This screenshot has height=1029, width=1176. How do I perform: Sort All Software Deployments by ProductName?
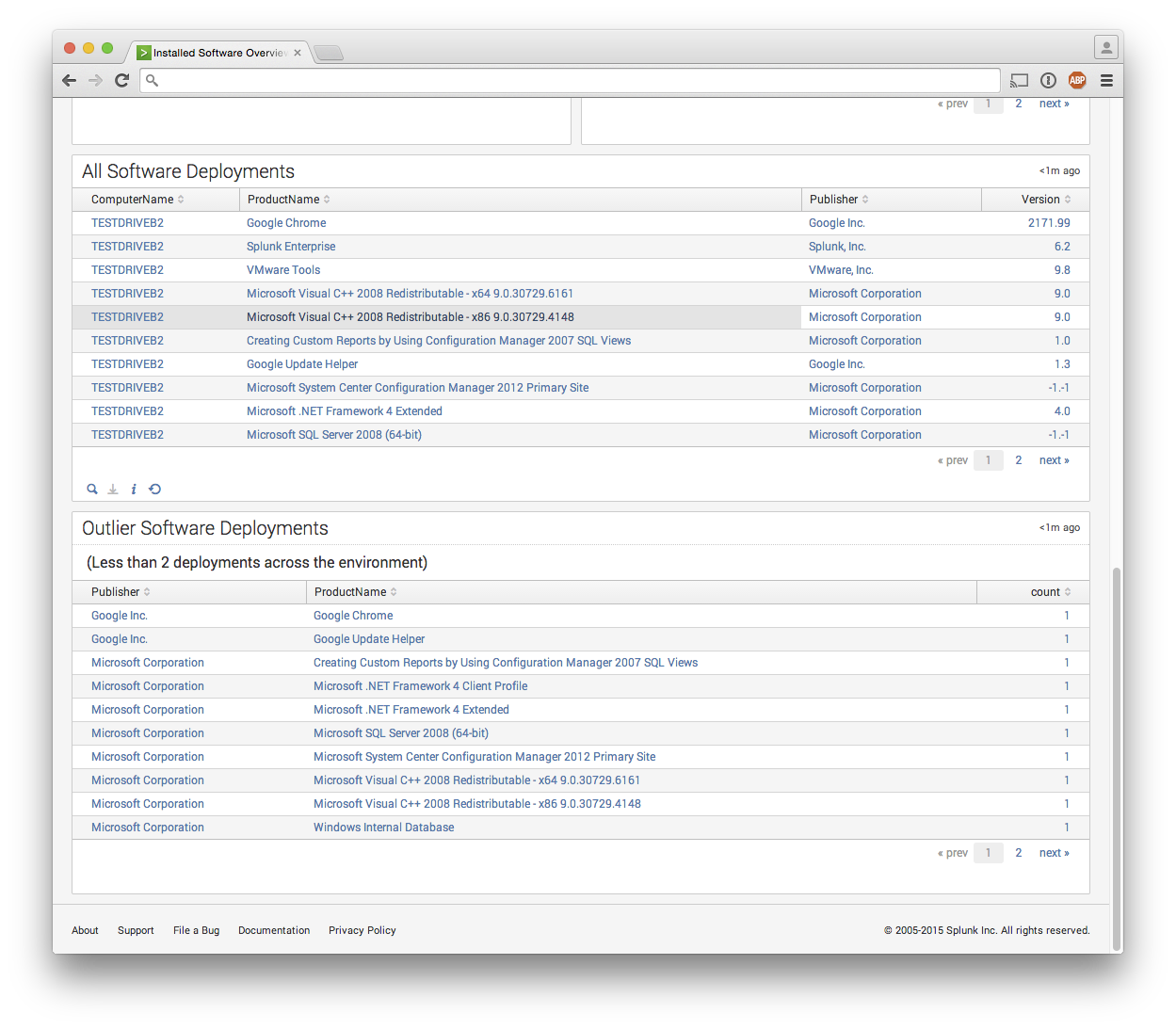pyautogui.click(x=289, y=200)
